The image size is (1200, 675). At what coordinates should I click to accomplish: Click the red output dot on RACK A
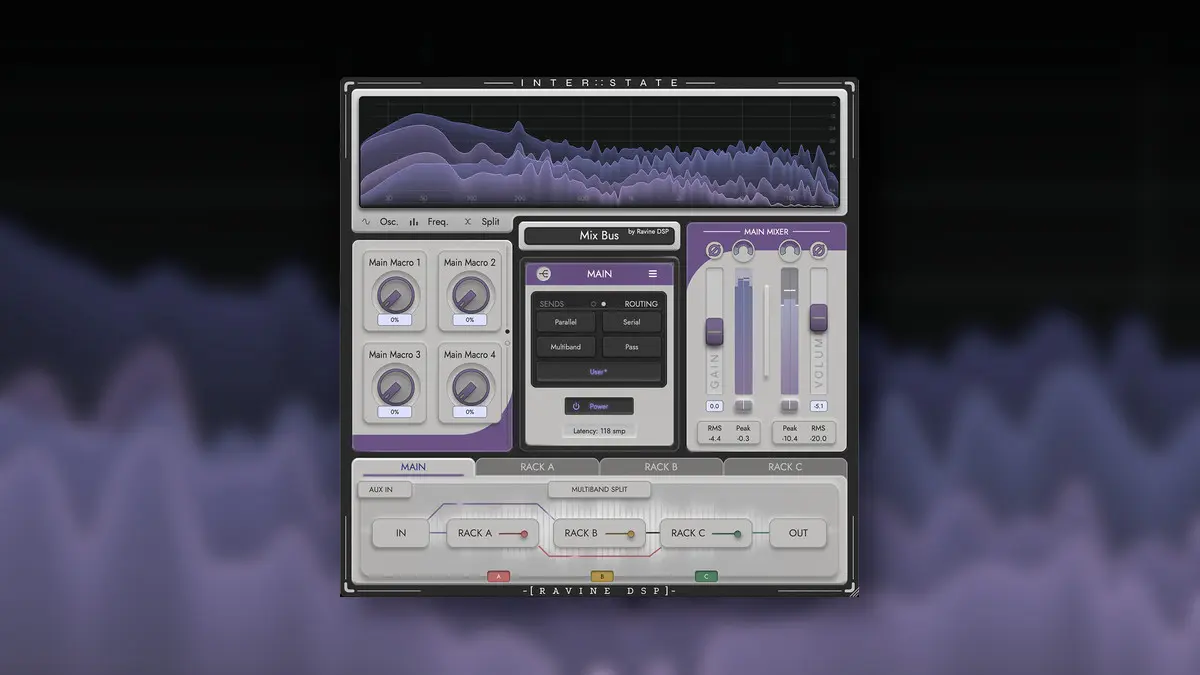(x=524, y=534)
